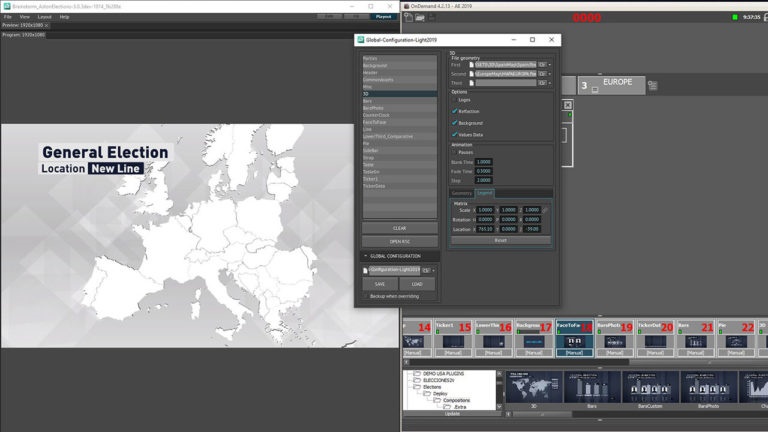Open the dropdown arrow for First geometry file
Viewport: 768px width, 432px height.
(550, 65)
